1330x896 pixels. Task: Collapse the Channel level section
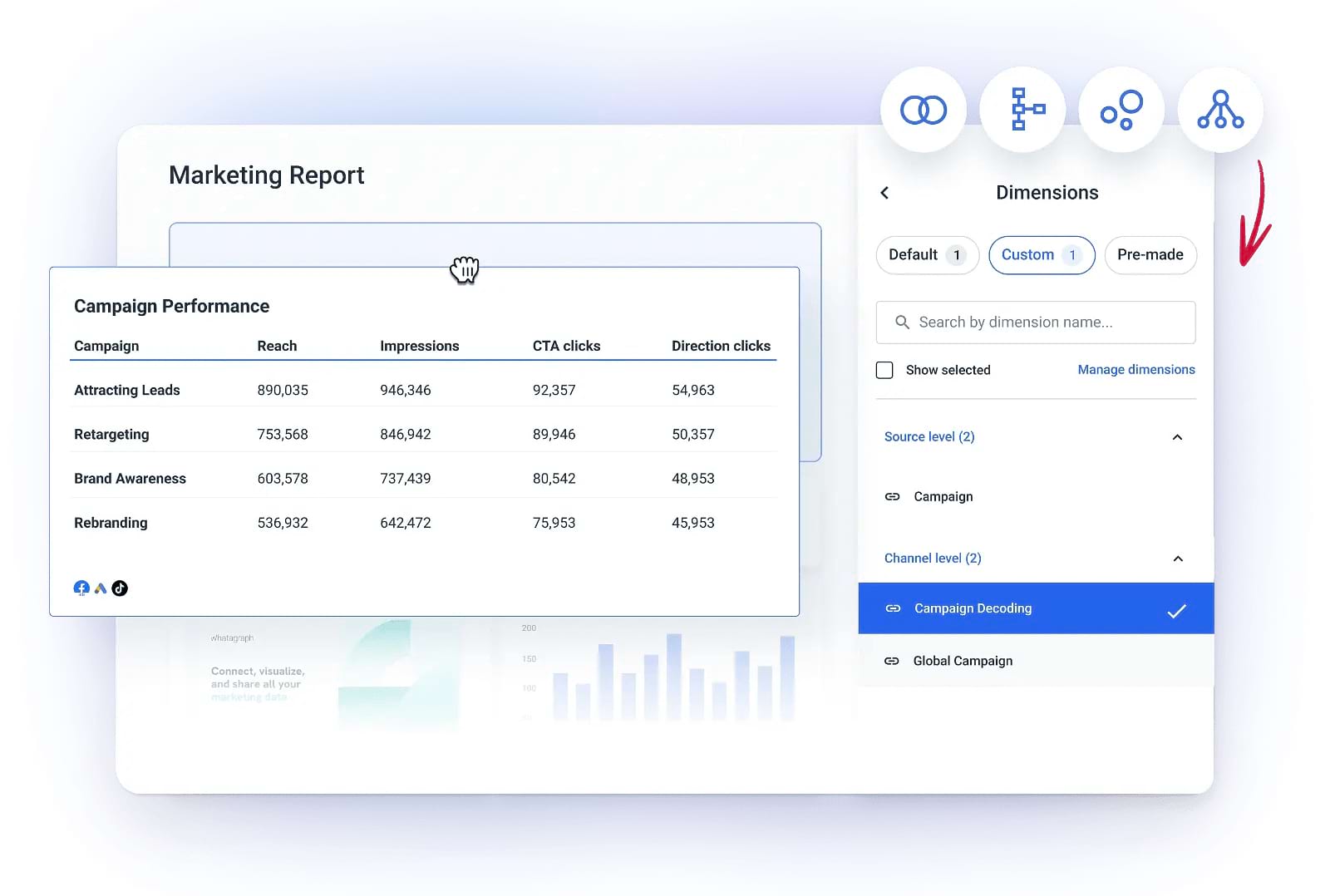(x=1177, y=558)
